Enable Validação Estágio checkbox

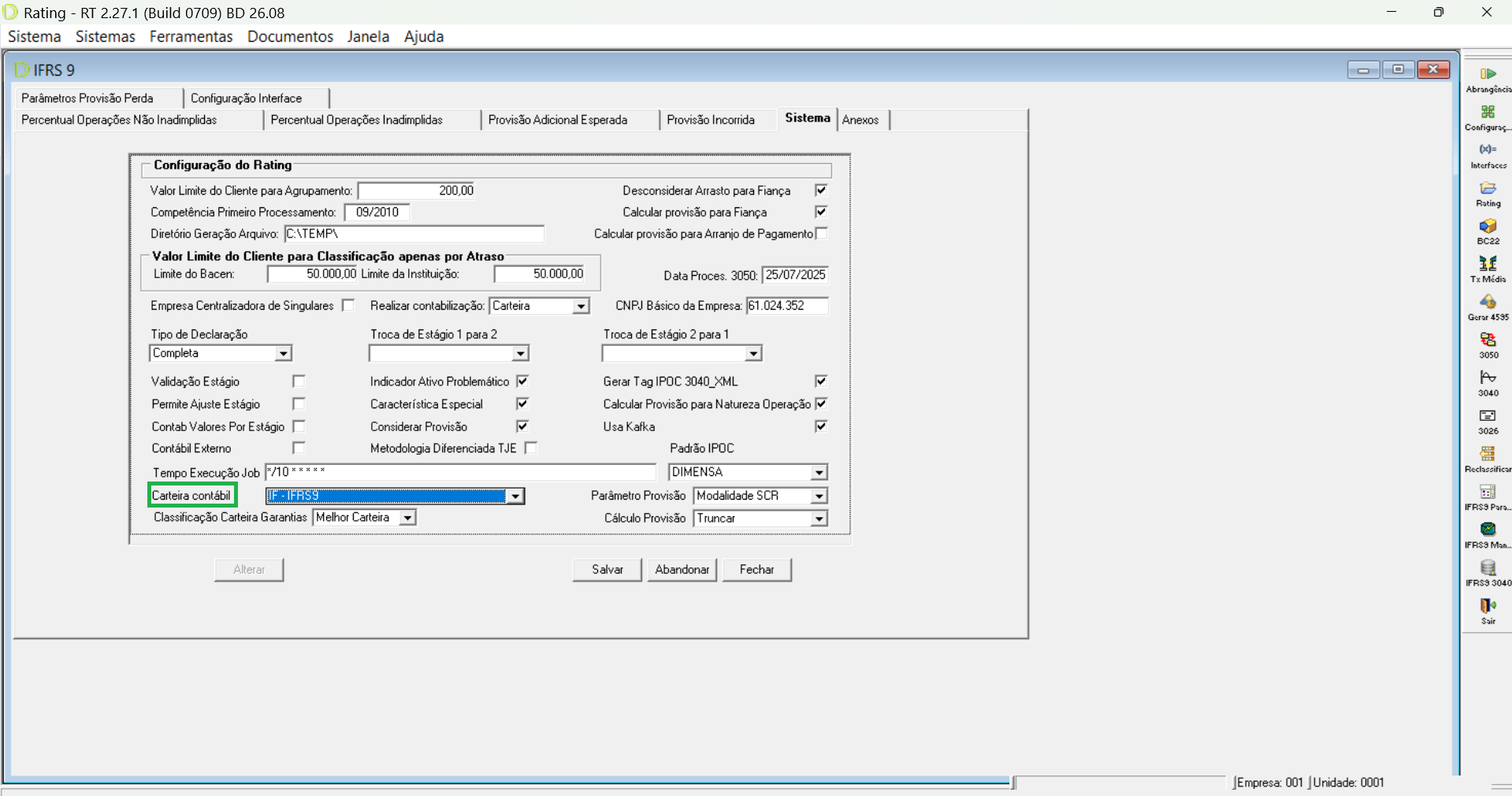[299, 381]
